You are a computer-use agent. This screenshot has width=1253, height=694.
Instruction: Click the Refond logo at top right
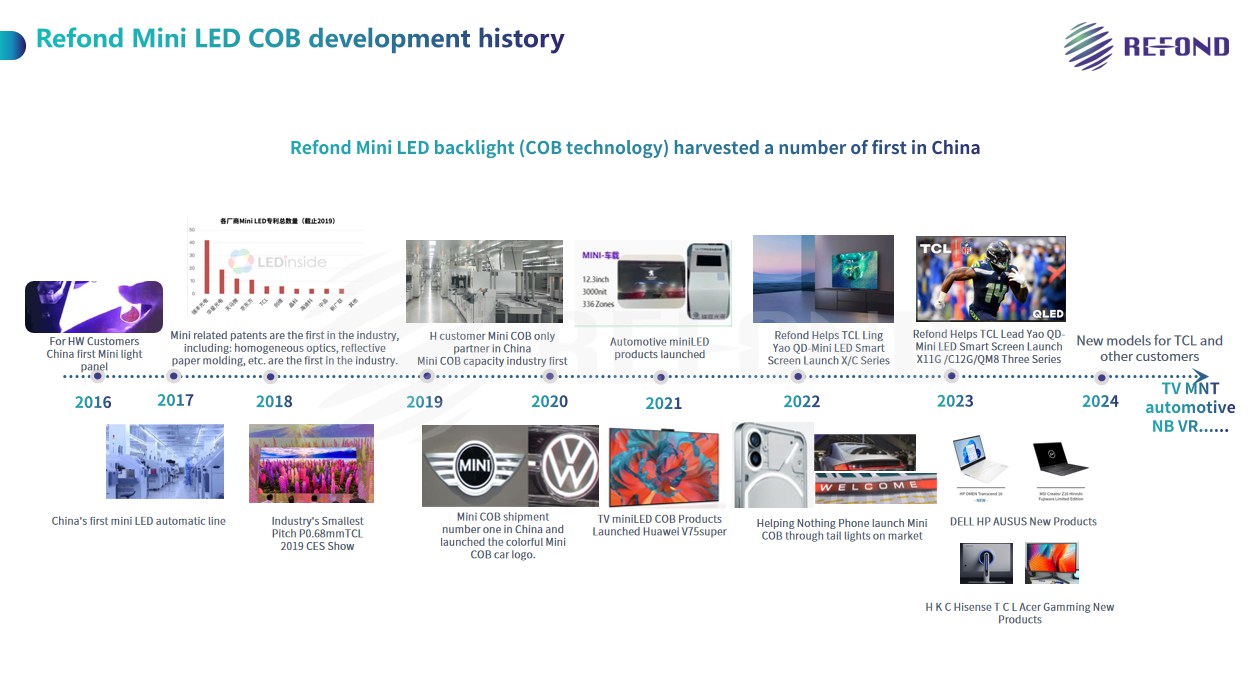click(x=1146, y=46)
